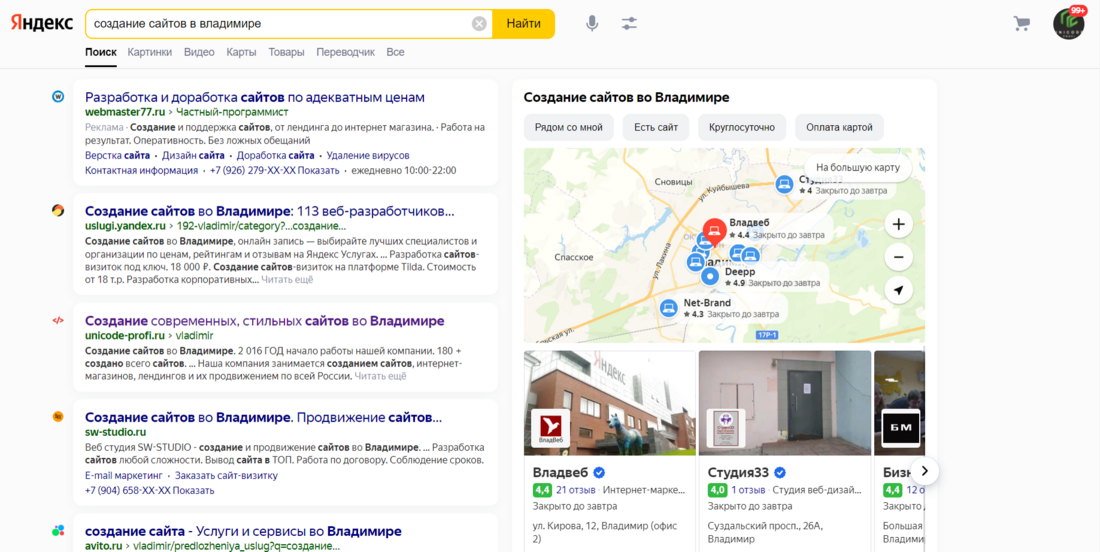Click the sw-studio.ru favicon
Viewport: 1100px width, 552px height.
(x=58, y=417)
